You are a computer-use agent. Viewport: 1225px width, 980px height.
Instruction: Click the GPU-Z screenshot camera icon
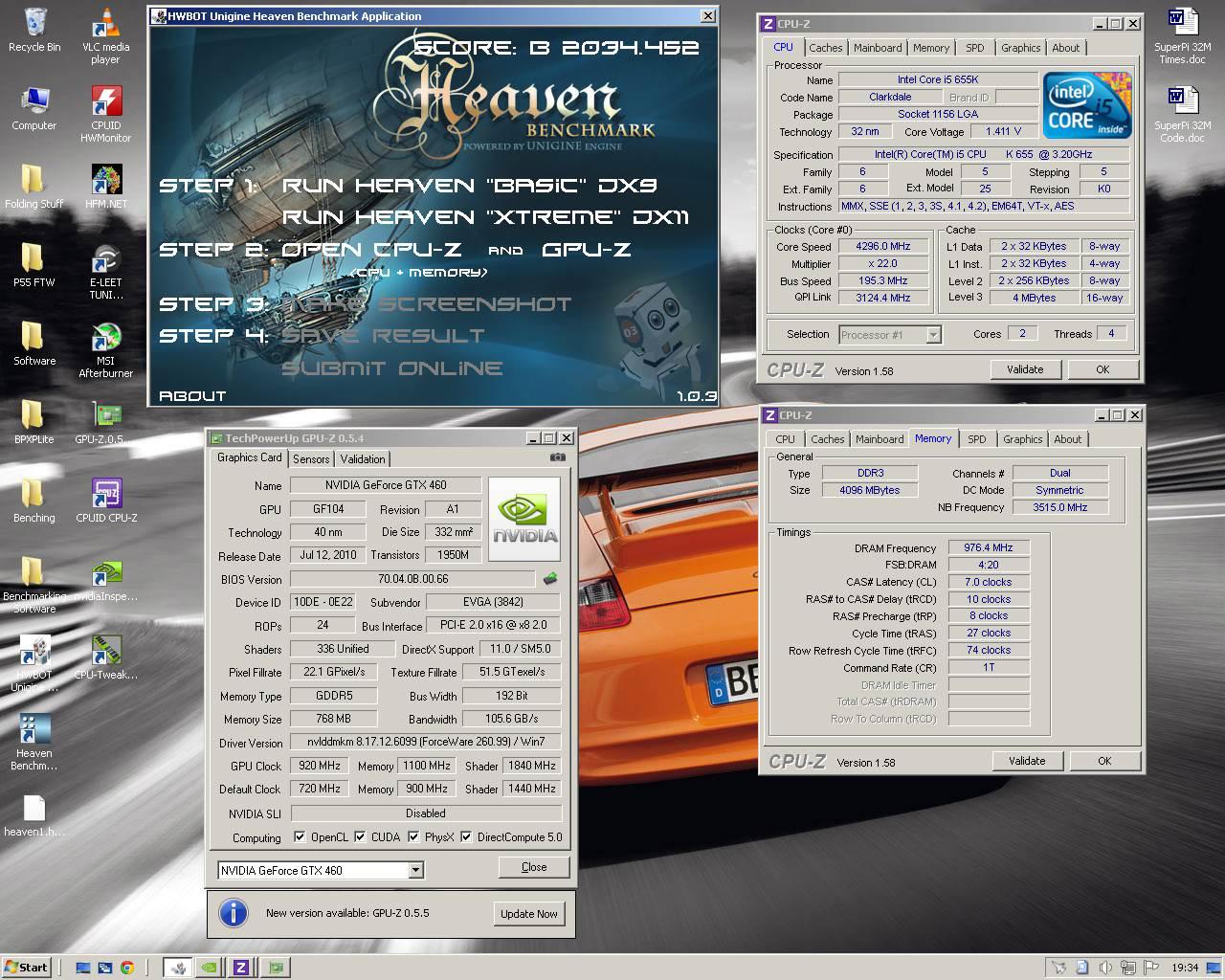pos(558,457)
